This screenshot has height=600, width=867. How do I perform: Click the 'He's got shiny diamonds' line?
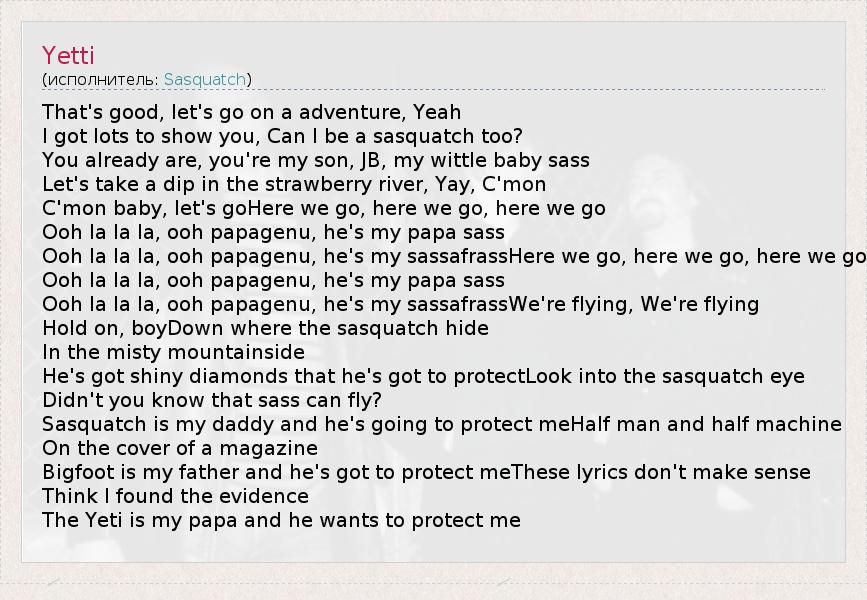tap(423, 376)
